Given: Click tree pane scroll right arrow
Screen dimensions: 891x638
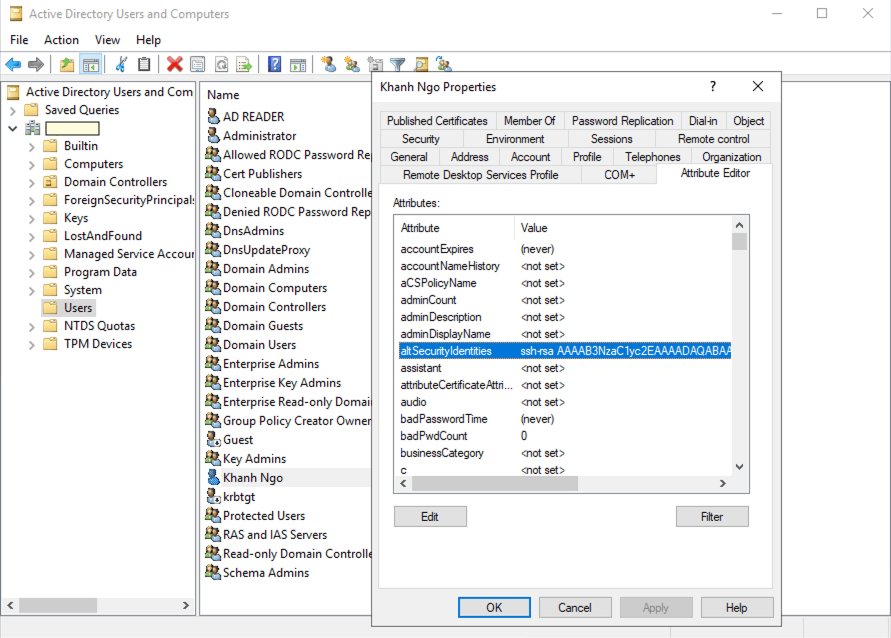Looking at the screenshot, I should 186,606.
